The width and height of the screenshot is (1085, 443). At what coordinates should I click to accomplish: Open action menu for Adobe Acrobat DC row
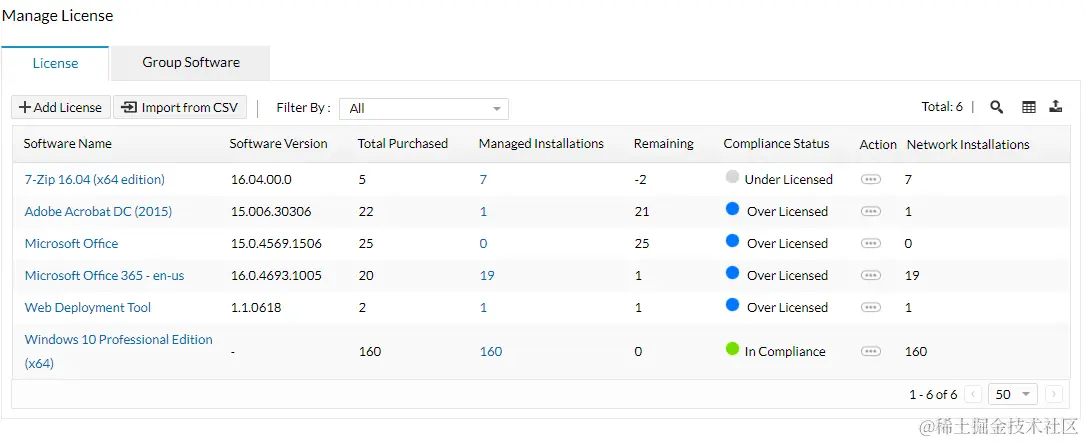(x=870, y=211)
